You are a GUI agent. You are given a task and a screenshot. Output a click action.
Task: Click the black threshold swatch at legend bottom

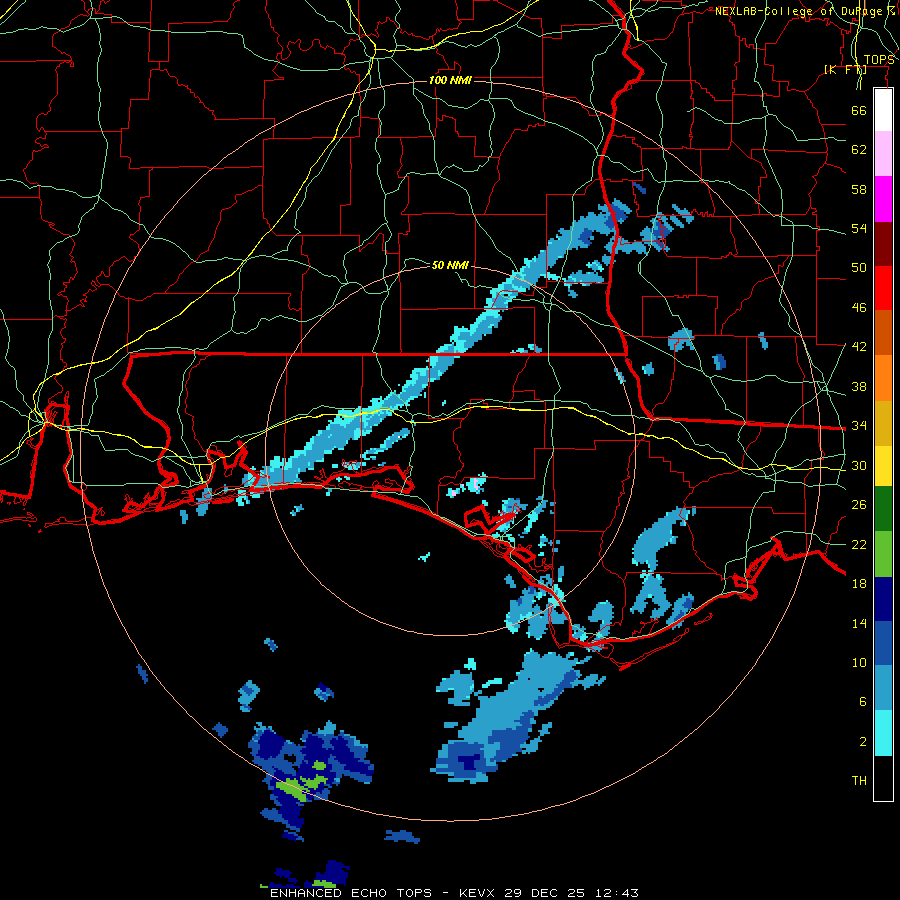883,778
